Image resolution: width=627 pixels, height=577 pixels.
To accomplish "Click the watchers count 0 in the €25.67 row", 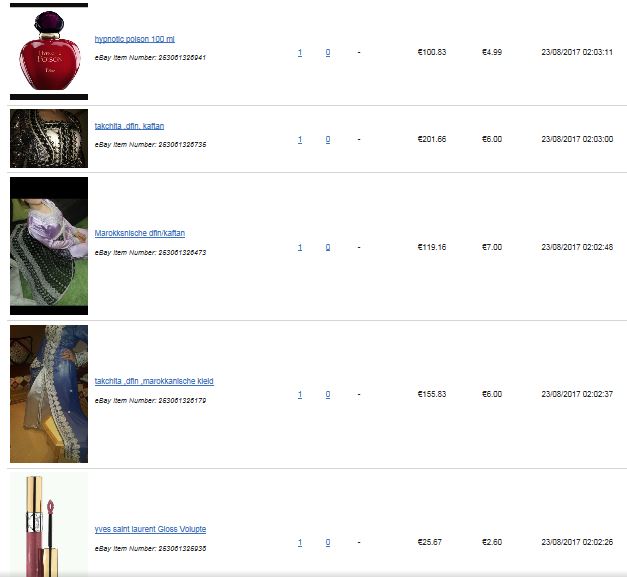I will (328, 543).
